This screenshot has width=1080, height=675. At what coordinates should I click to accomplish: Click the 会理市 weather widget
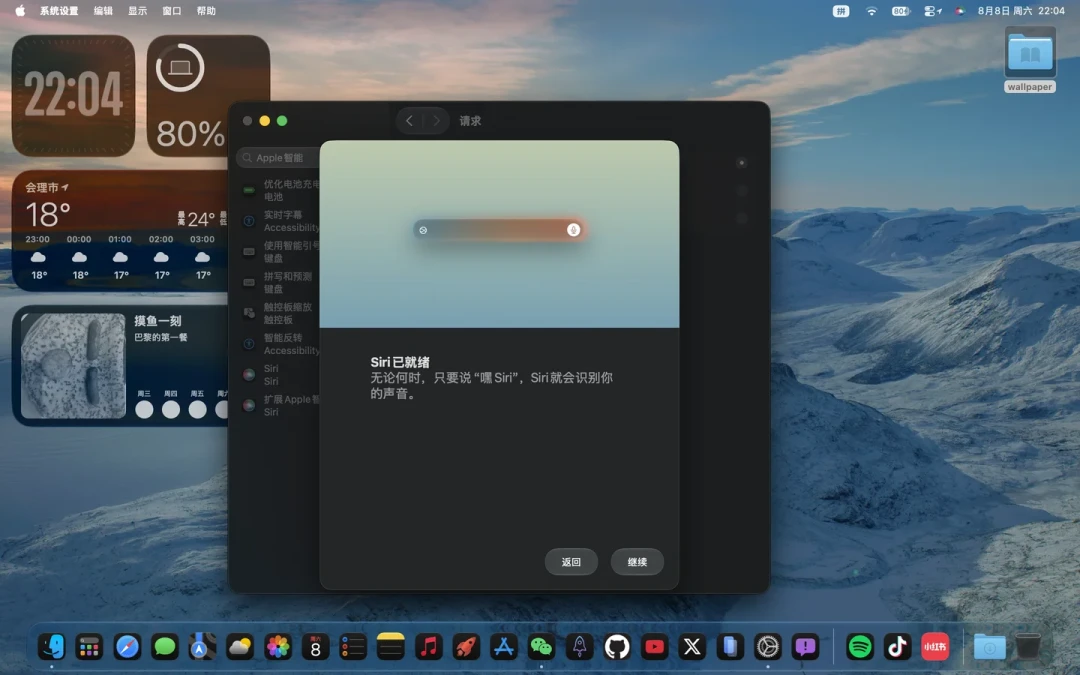coord(120,231)
